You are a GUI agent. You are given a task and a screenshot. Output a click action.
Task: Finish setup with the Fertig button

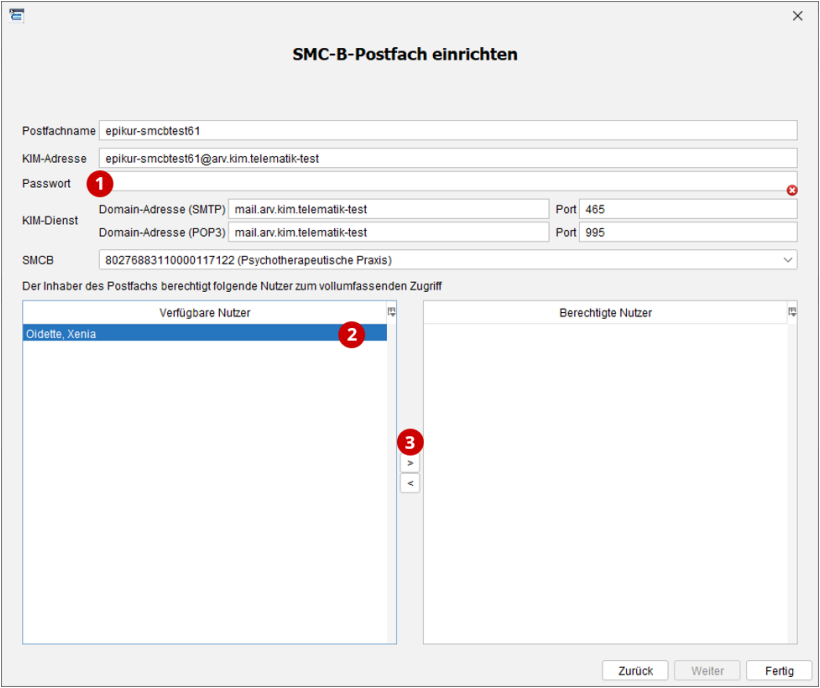779,671
